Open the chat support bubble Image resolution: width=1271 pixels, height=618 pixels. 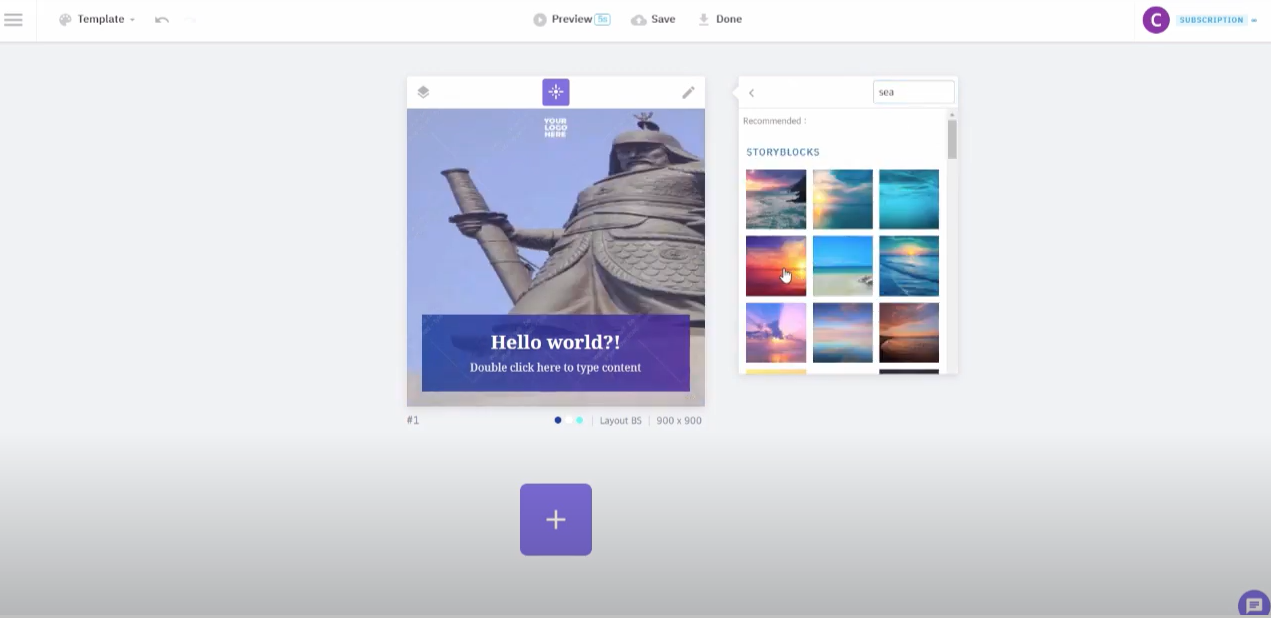click(1253, 603)
